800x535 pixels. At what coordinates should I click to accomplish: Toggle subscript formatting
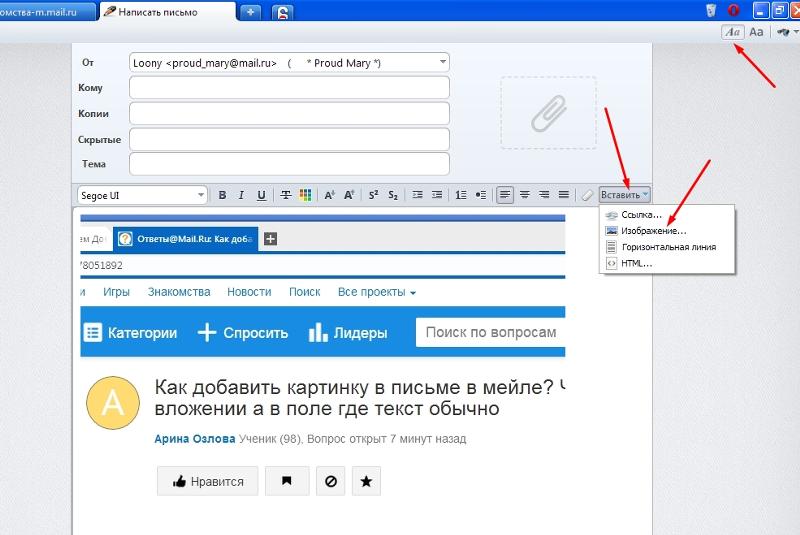pos(393,195)
